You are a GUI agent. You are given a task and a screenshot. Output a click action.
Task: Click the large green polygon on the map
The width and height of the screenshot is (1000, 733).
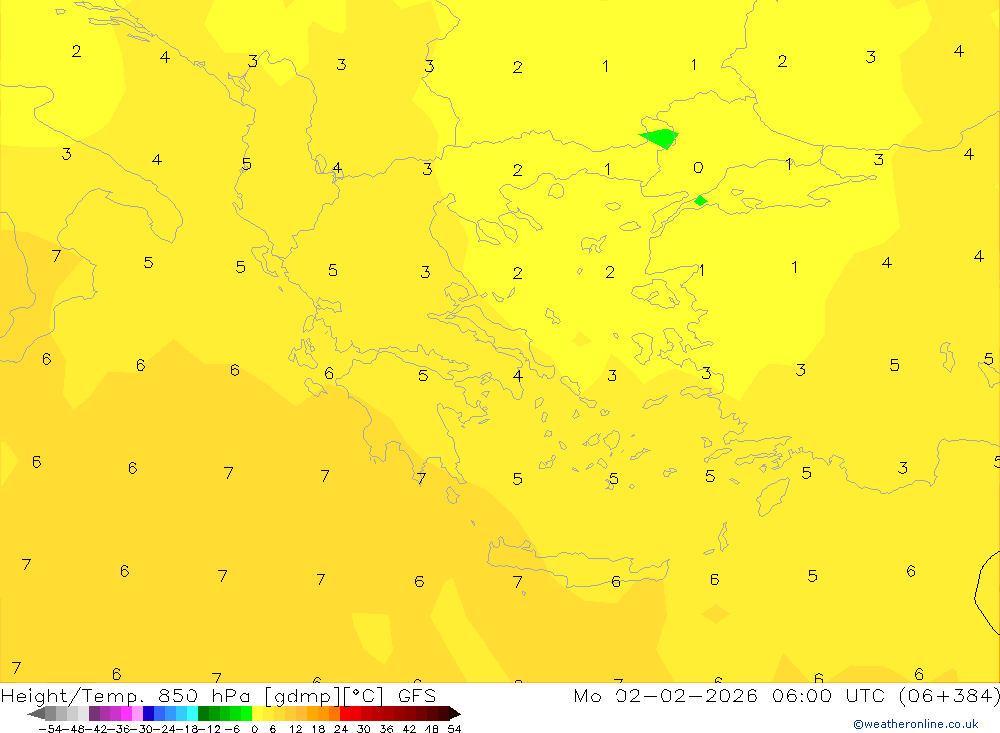point(660,138)
